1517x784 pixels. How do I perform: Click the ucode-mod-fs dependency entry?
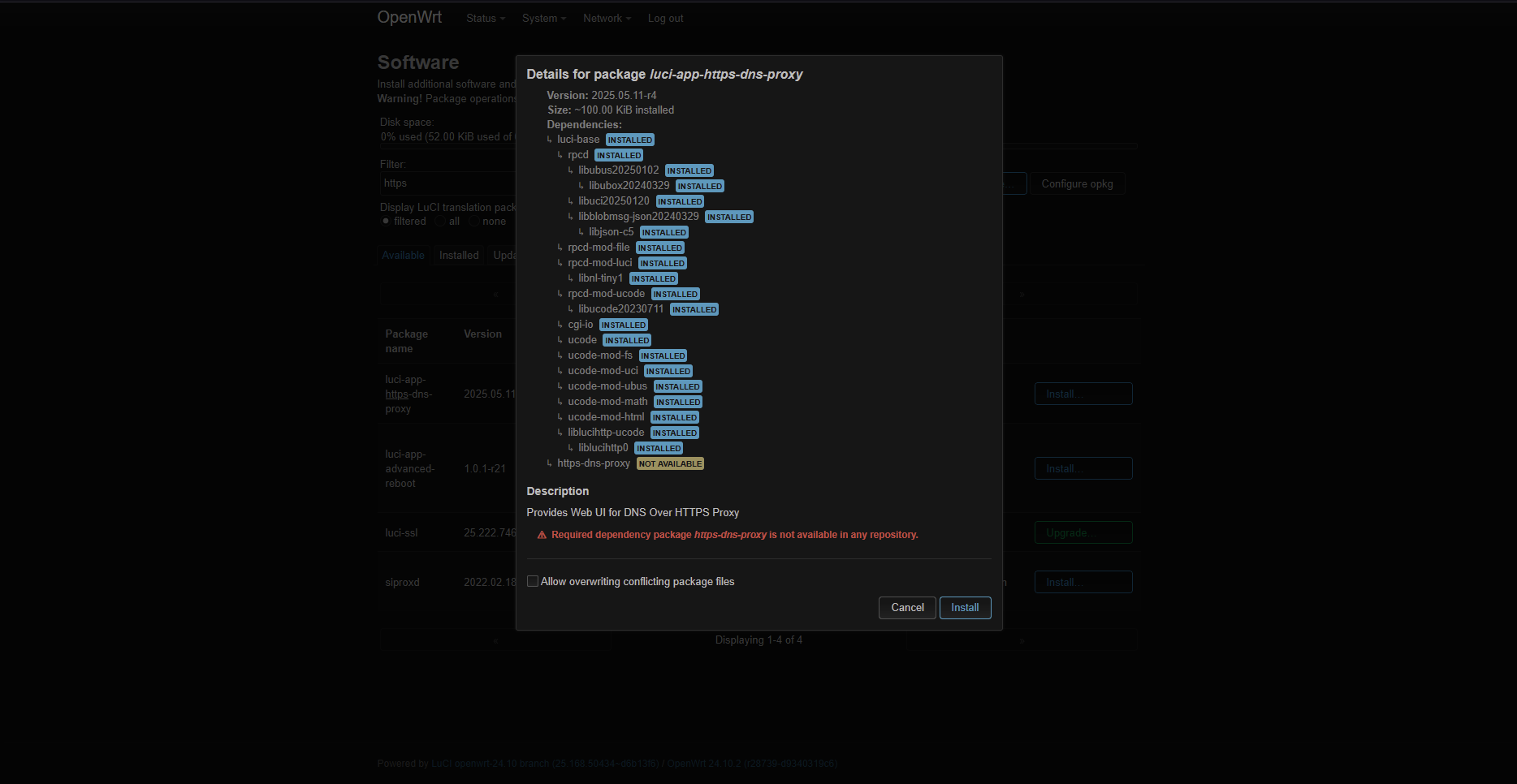(x=600, y=355)
